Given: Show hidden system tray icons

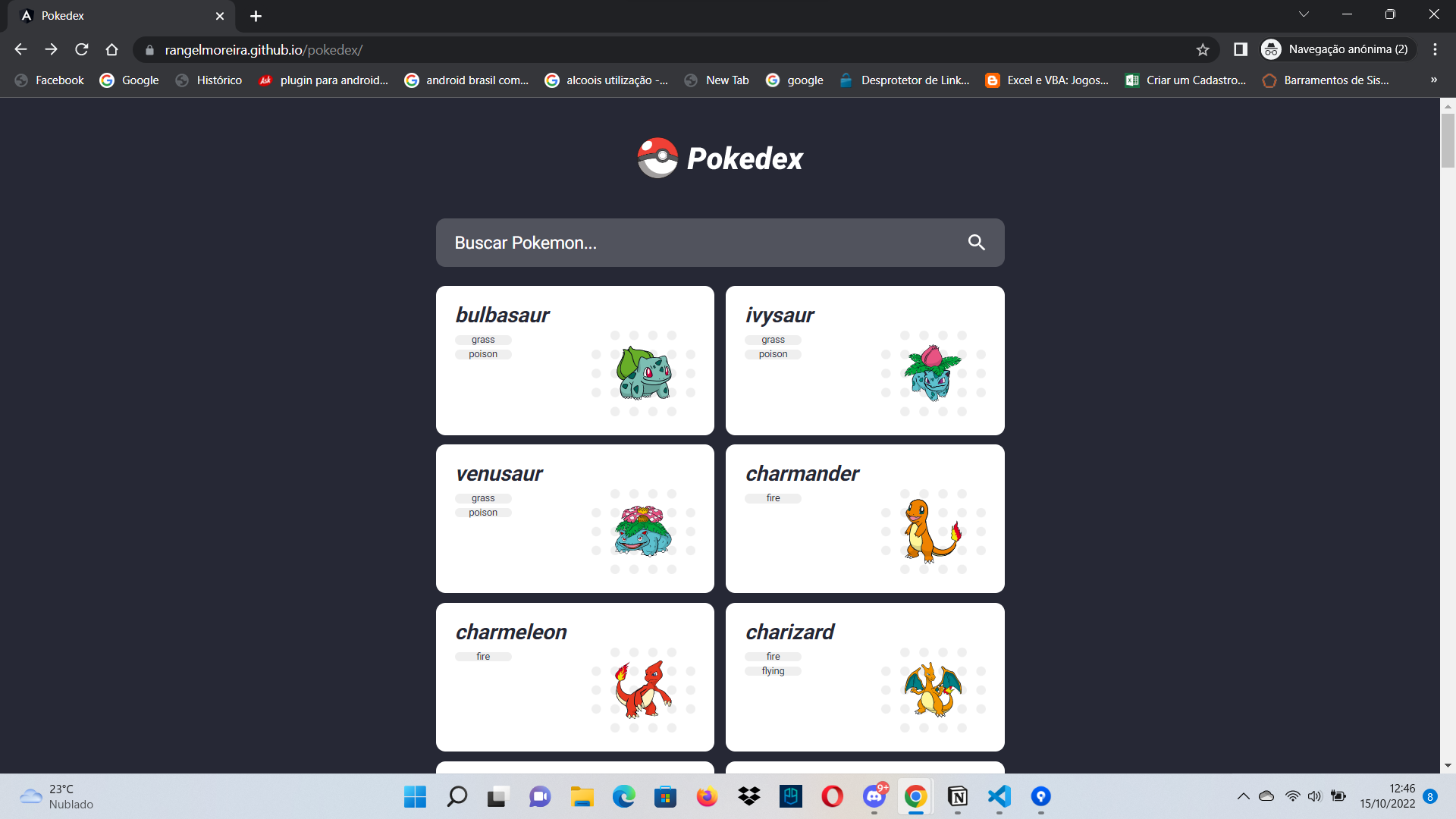Looking at the screenshot, I should click(x=1243, y=796).
